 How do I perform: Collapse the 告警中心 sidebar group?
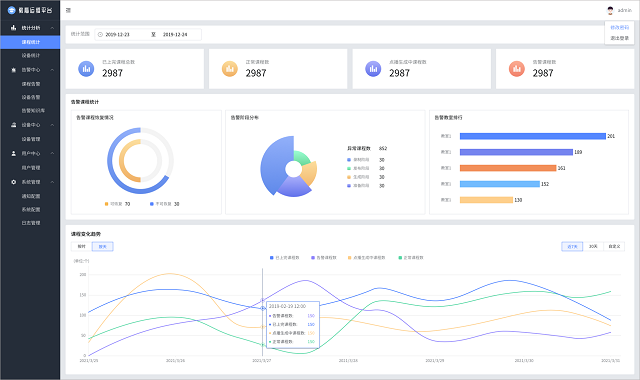(52, 70)
